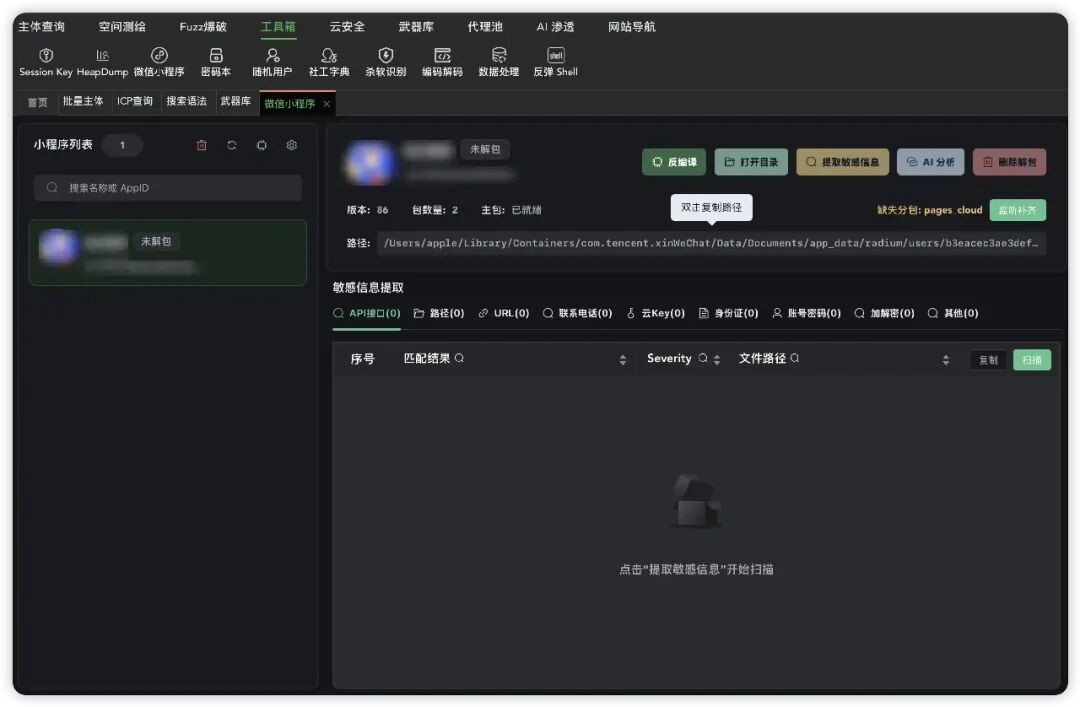Open the 代理池 menu
This screenshot has height=707, width=1080.
point(485,27)
